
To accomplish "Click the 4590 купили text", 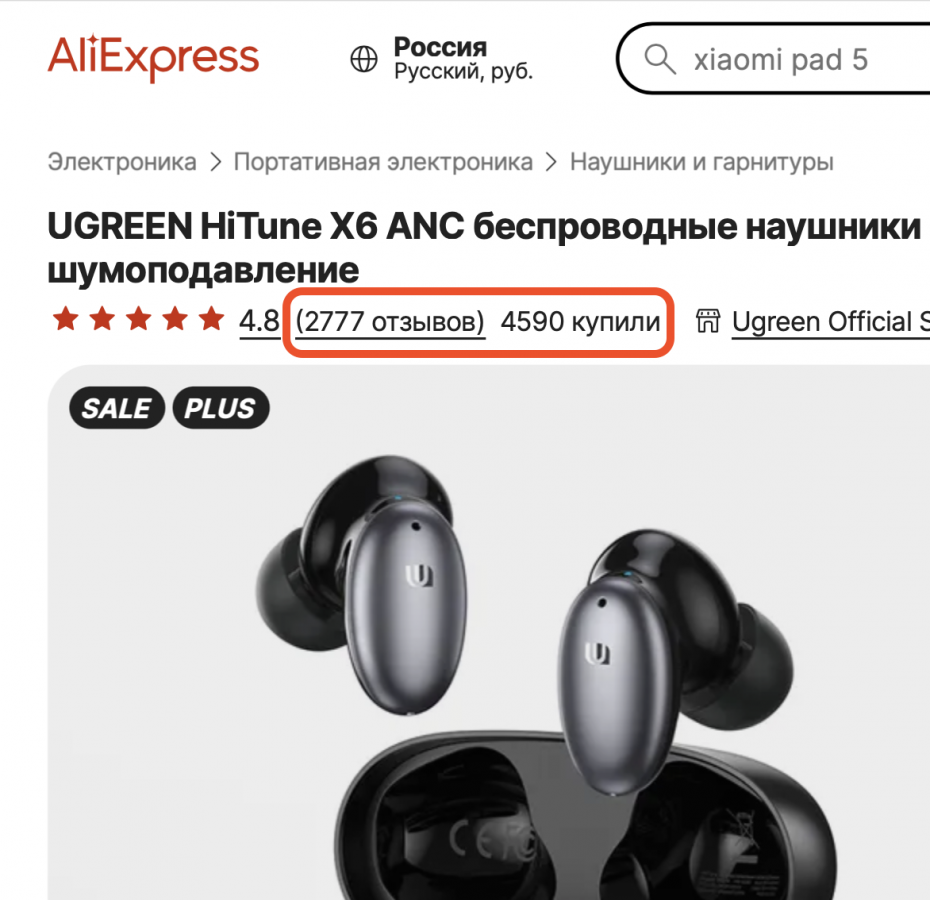I will pyautogui.click(x=580, y=322).
